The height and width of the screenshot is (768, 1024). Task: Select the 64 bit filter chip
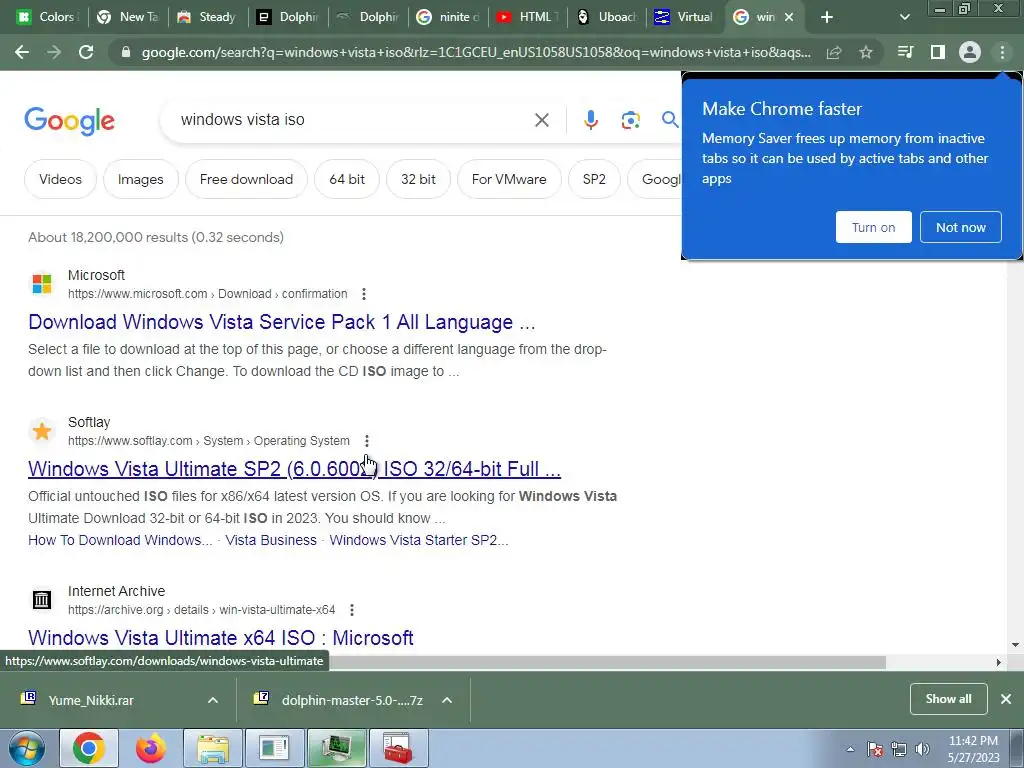coord(347,179)
